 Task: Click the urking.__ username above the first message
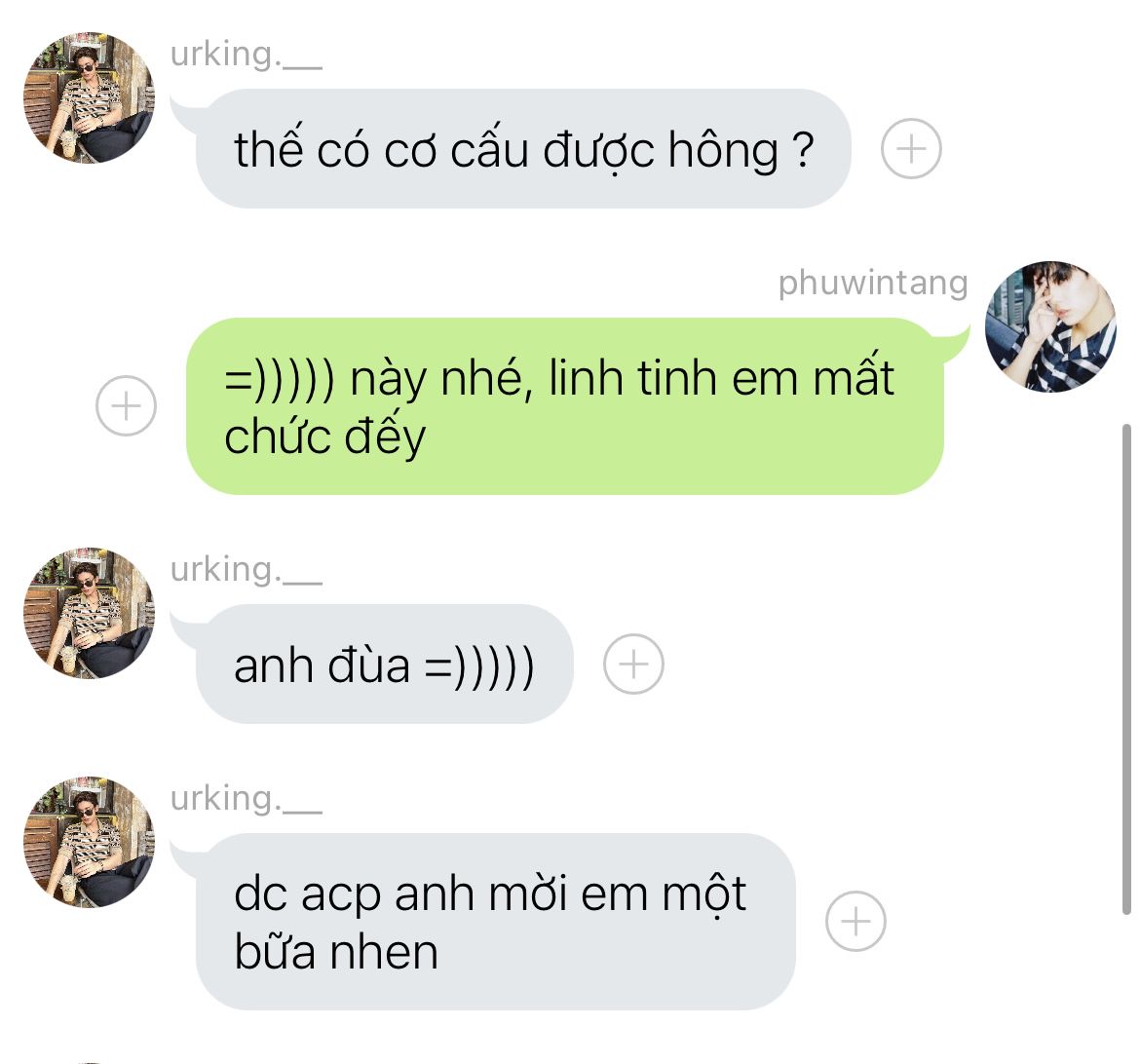[x=246, y=55]
